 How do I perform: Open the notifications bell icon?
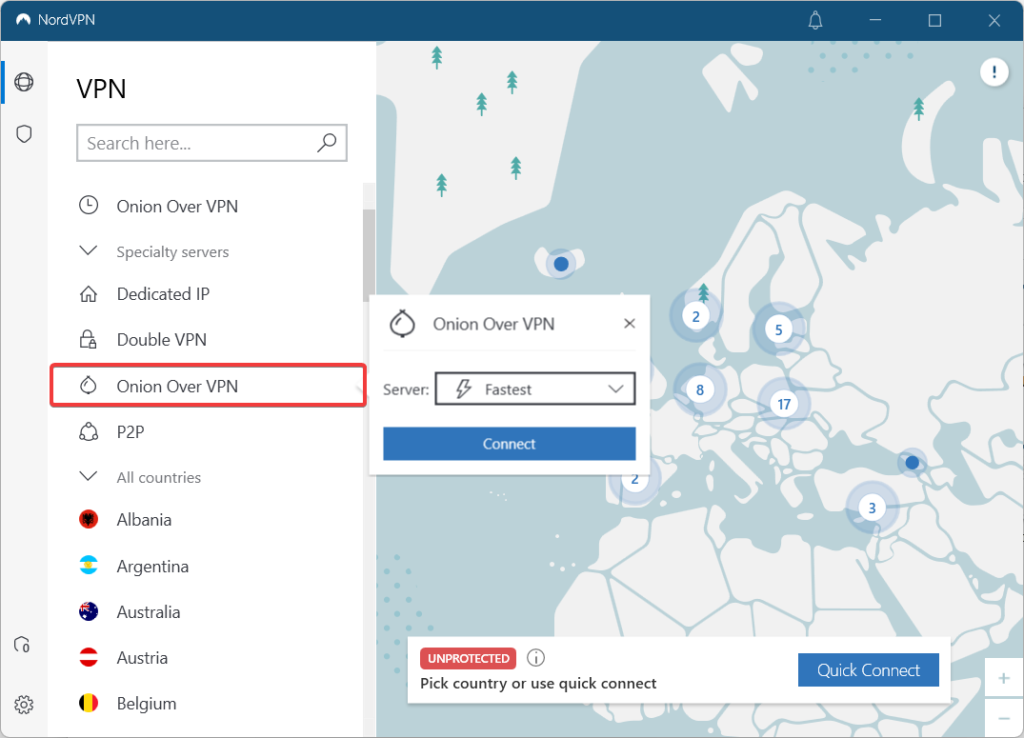pos(815,20)
